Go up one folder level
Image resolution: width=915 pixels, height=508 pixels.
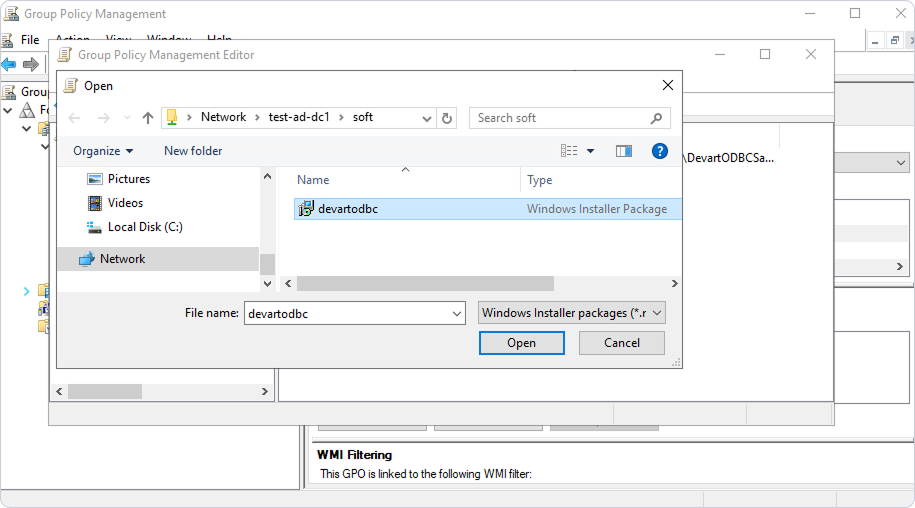148,118
